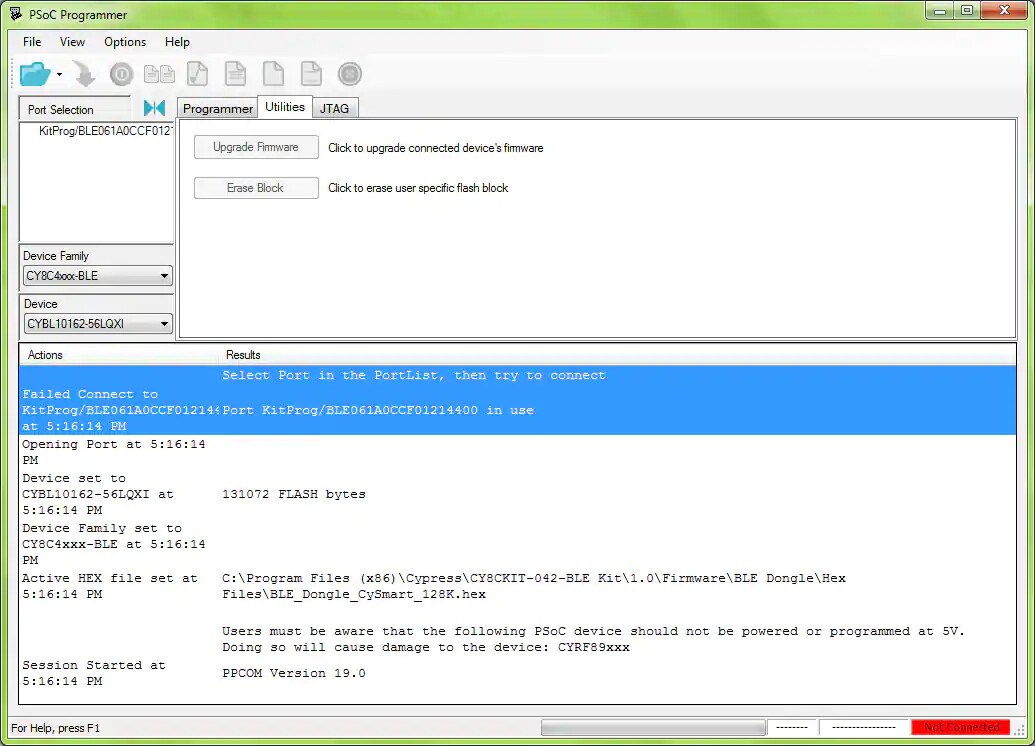Viewport: 1035px width, 746px height.
Task: Open the File Load dropdown arrow
Action: [x=59, y=75]
